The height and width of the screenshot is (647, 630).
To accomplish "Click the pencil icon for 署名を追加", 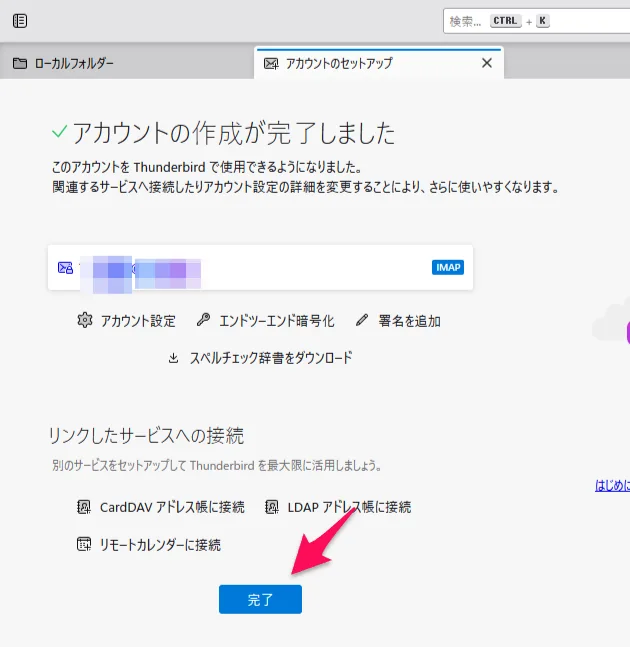I will [362, 321].
